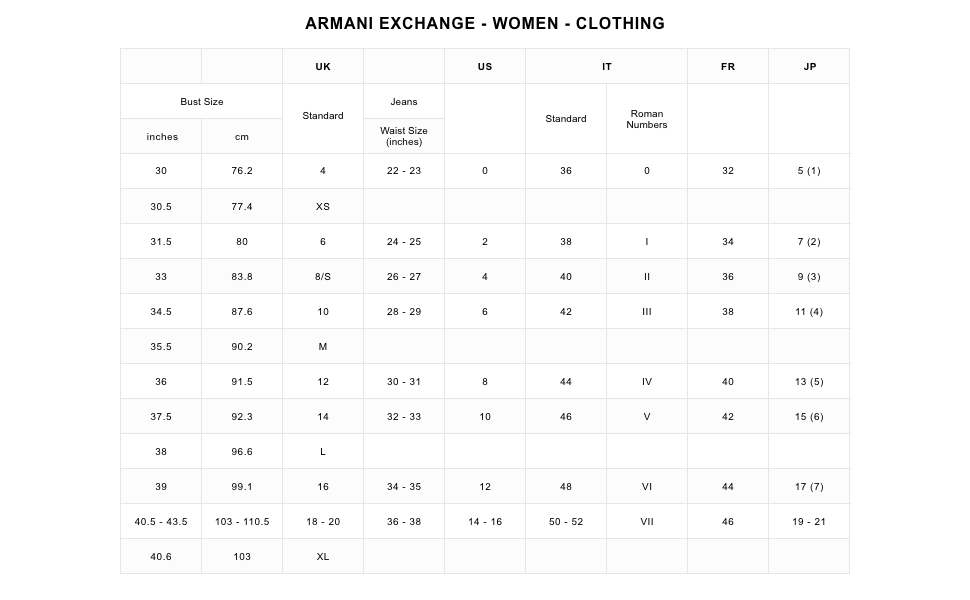Click the FR column header cell
This screenshot has height=600, width=970.
728,66
